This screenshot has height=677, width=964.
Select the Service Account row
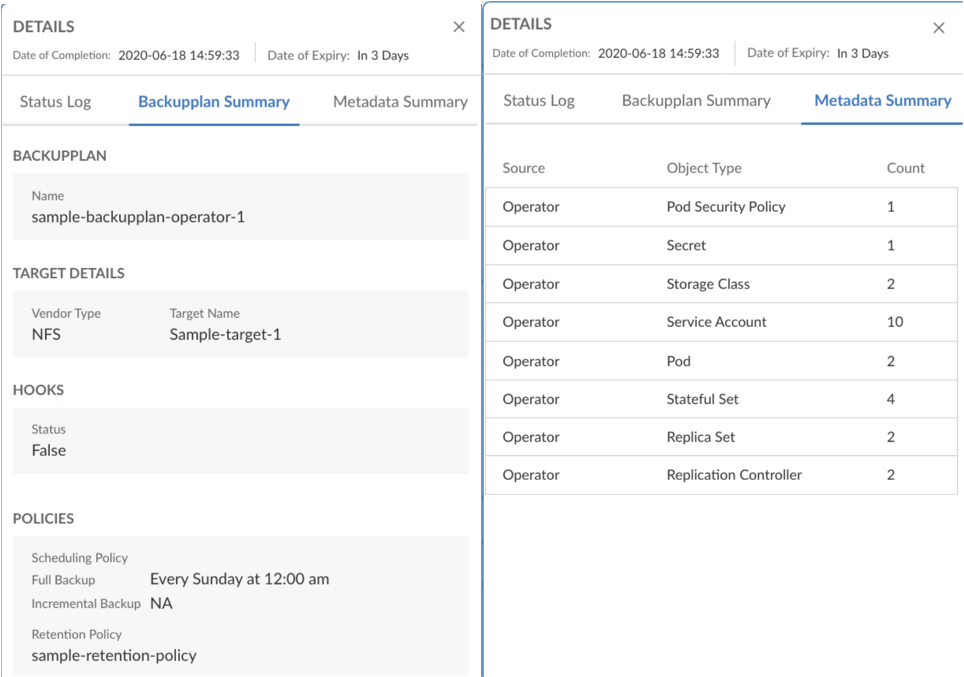tap(721, 322)
